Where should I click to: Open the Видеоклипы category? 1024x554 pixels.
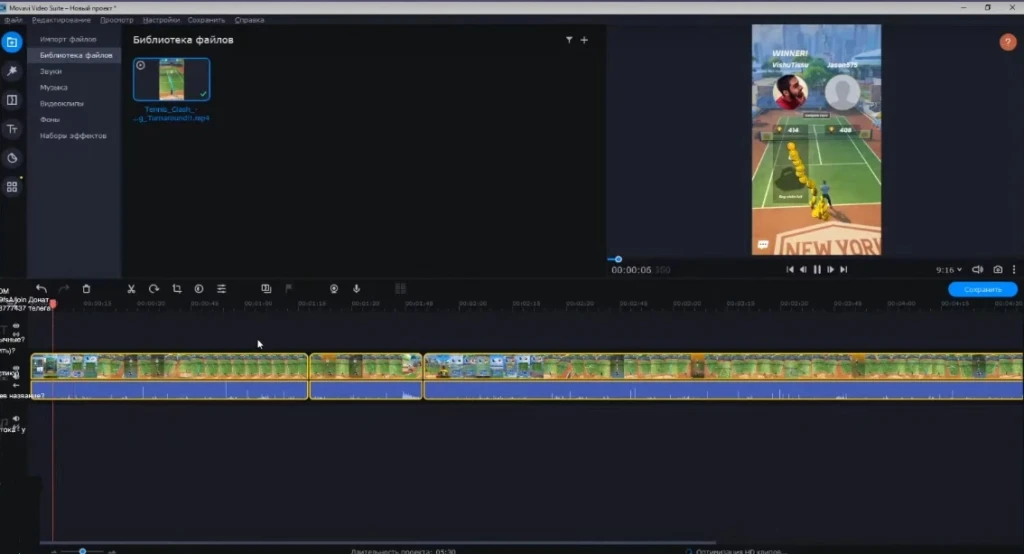pyautogui.click(x=61, y=103)
